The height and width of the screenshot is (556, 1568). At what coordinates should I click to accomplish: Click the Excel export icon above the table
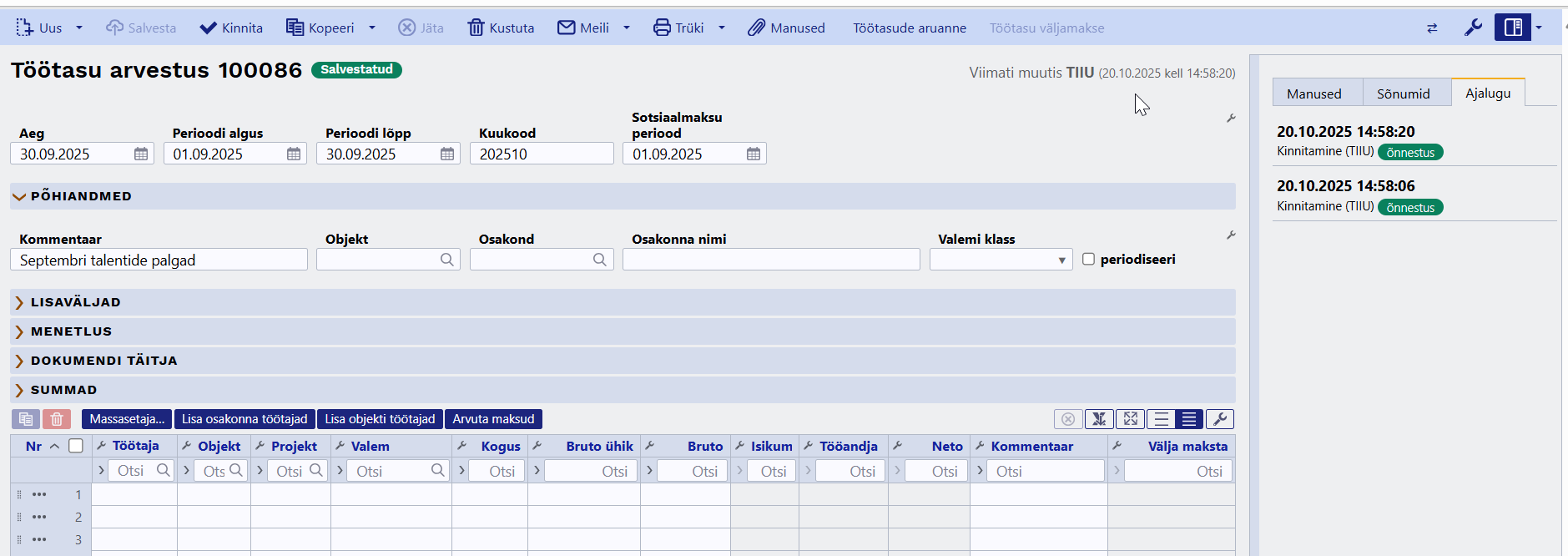[1099, 419]
